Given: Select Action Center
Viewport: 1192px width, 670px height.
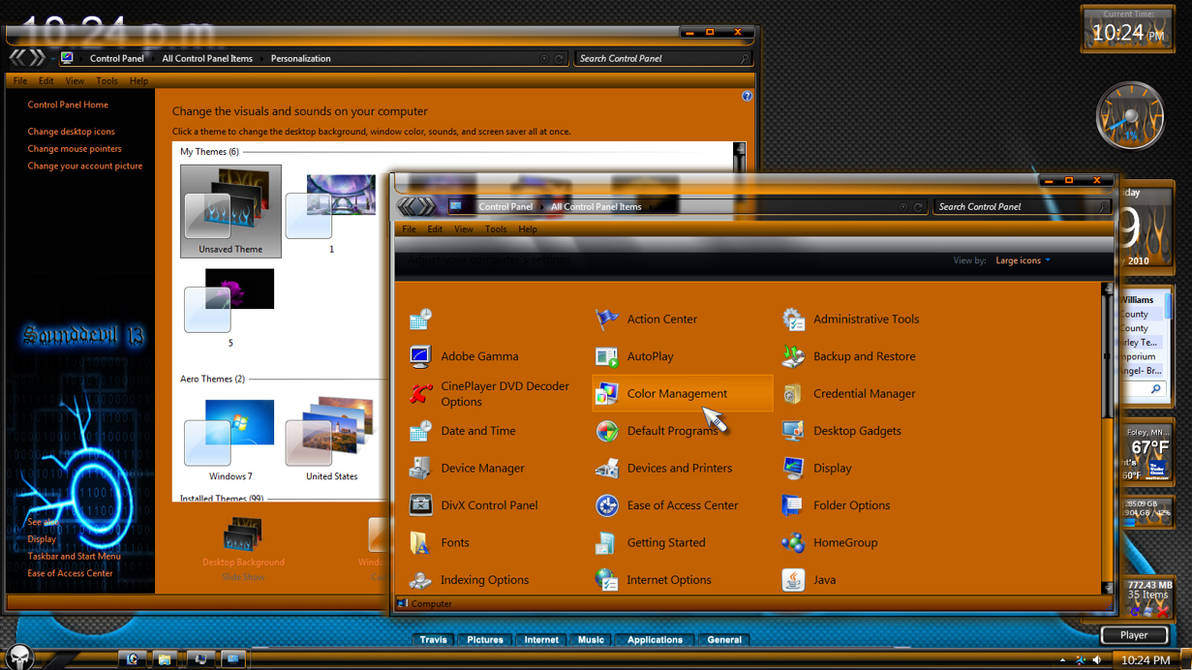Looking at the screenshot, I should tap(661, 319).
